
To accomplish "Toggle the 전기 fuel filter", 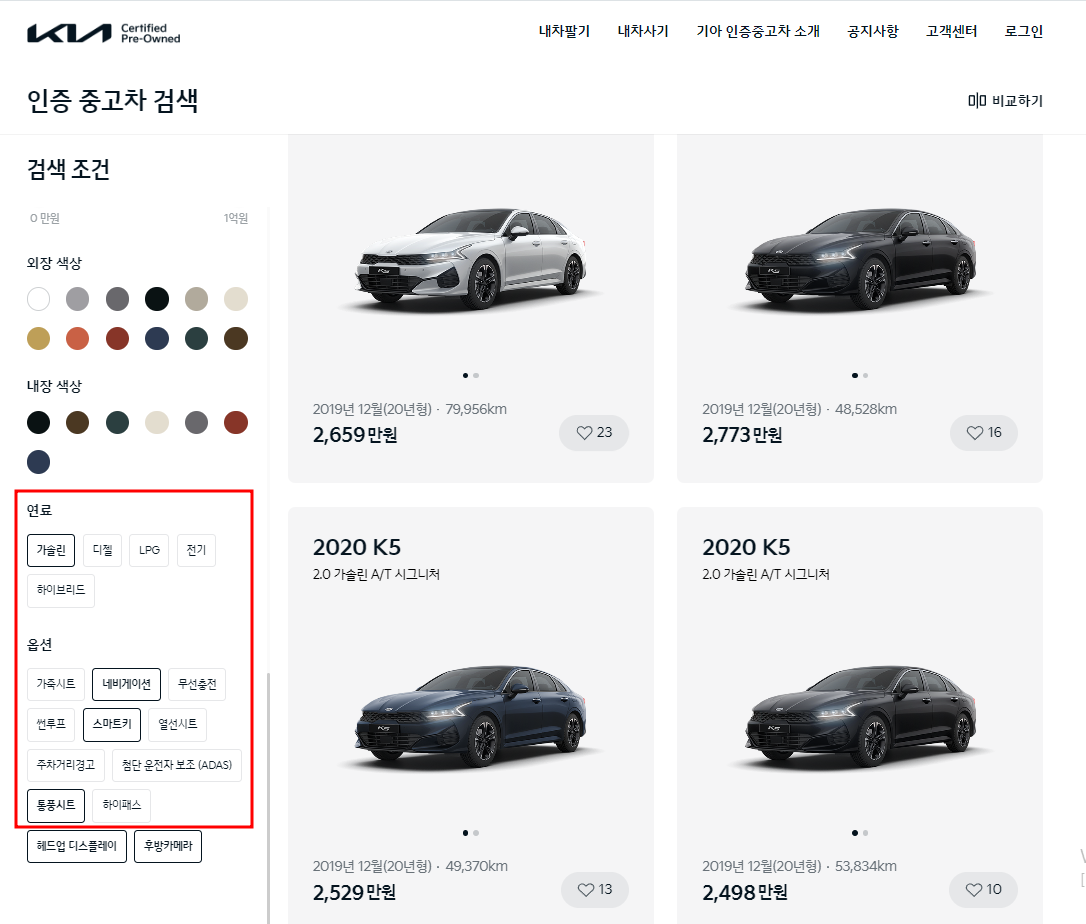I will tap(196, 550).
